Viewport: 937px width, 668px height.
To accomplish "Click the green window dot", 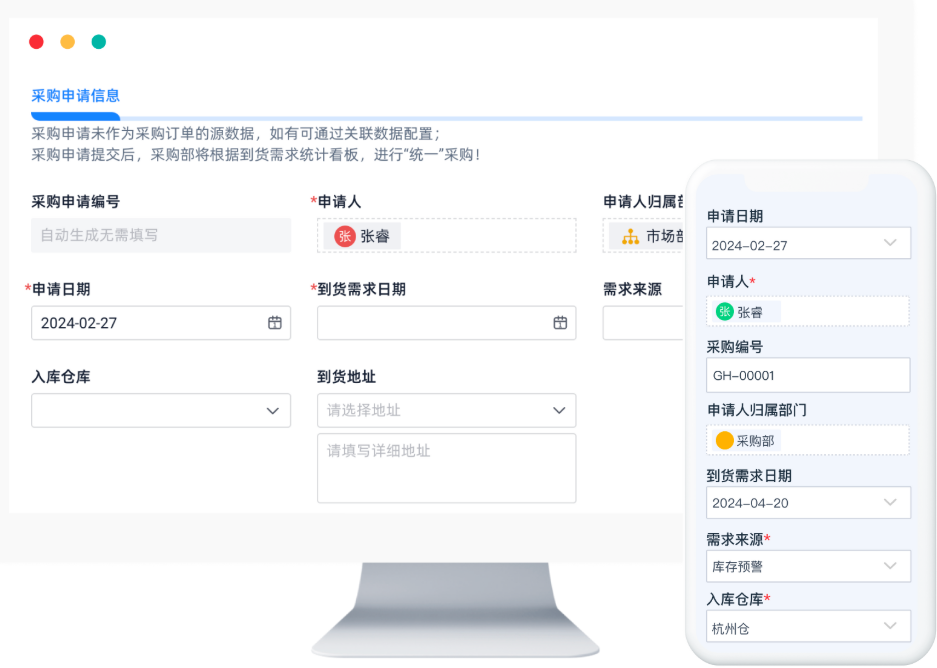I will click(x=99, y=42).
